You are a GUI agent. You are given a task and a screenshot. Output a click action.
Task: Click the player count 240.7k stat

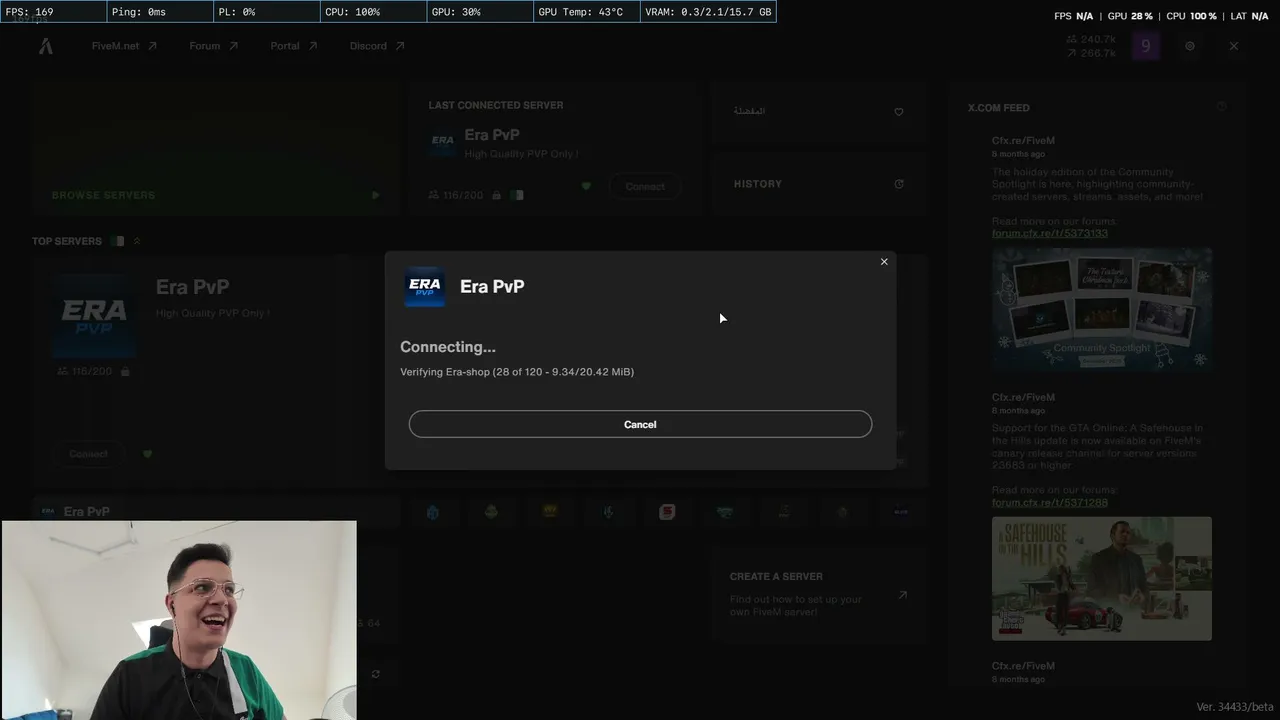pyautogui.click(x=1091, y=39)
